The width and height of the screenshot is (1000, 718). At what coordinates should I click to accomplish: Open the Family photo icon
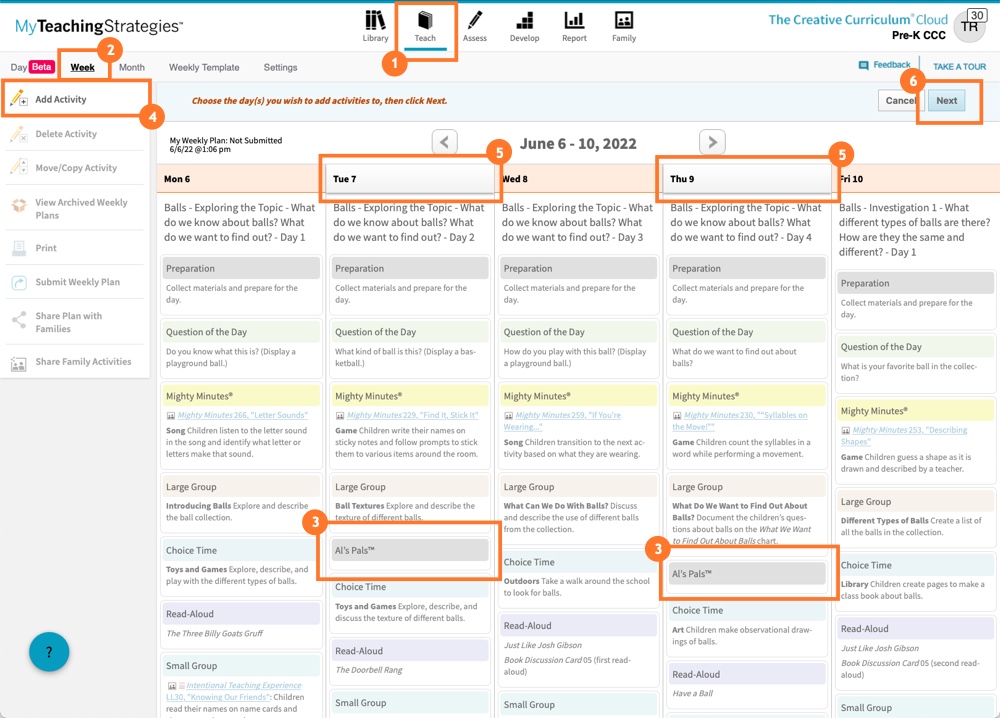pyautogui.click(x=623, y=21)
